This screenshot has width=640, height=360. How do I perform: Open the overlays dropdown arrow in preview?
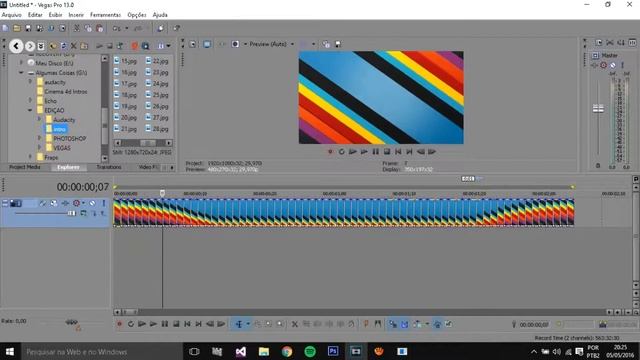(x=313, y=44)
